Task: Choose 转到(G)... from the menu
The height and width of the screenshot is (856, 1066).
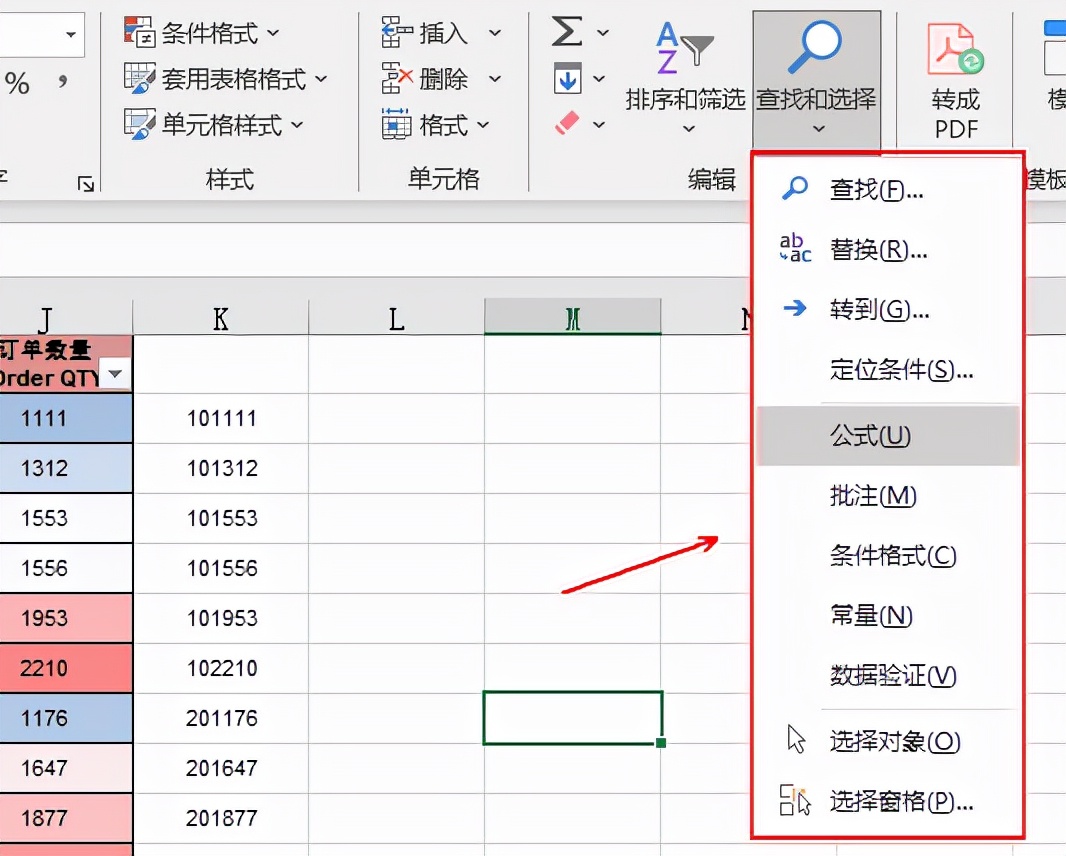Action: (x=888, y=309)
